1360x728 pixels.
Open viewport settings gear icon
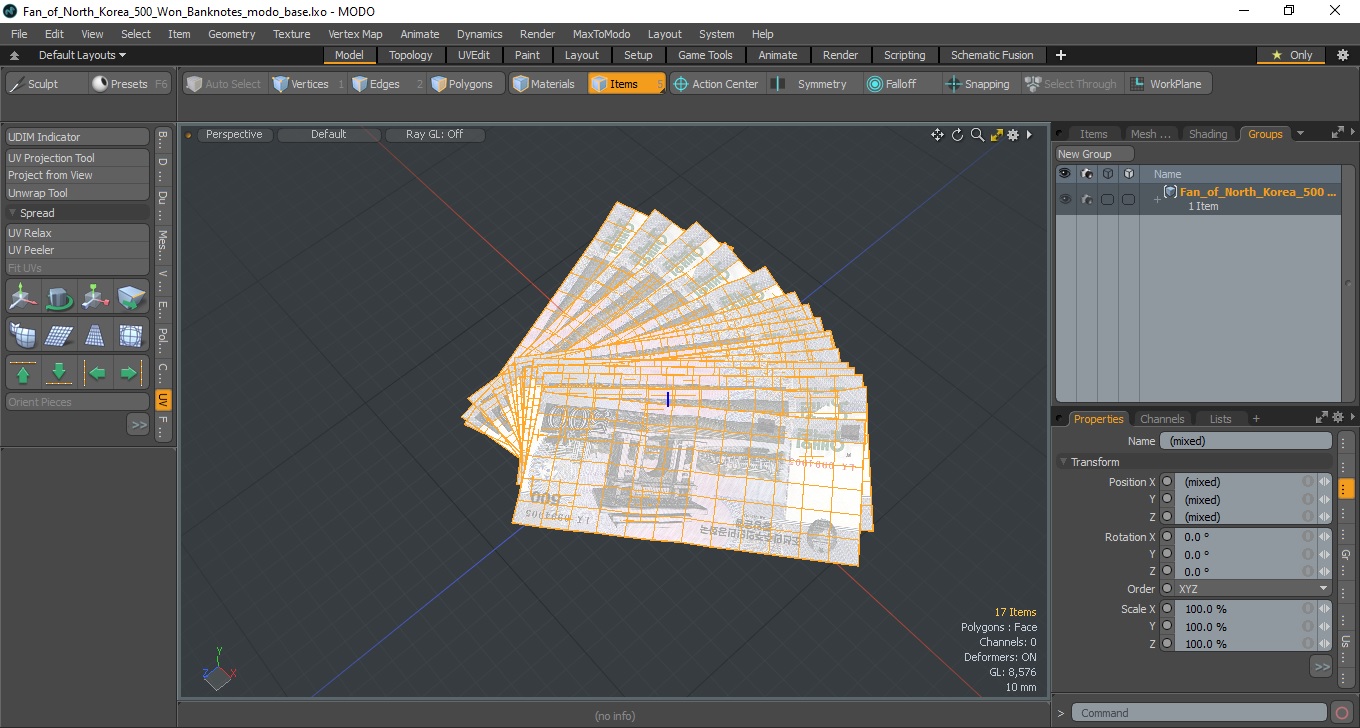pos(1013,135)
